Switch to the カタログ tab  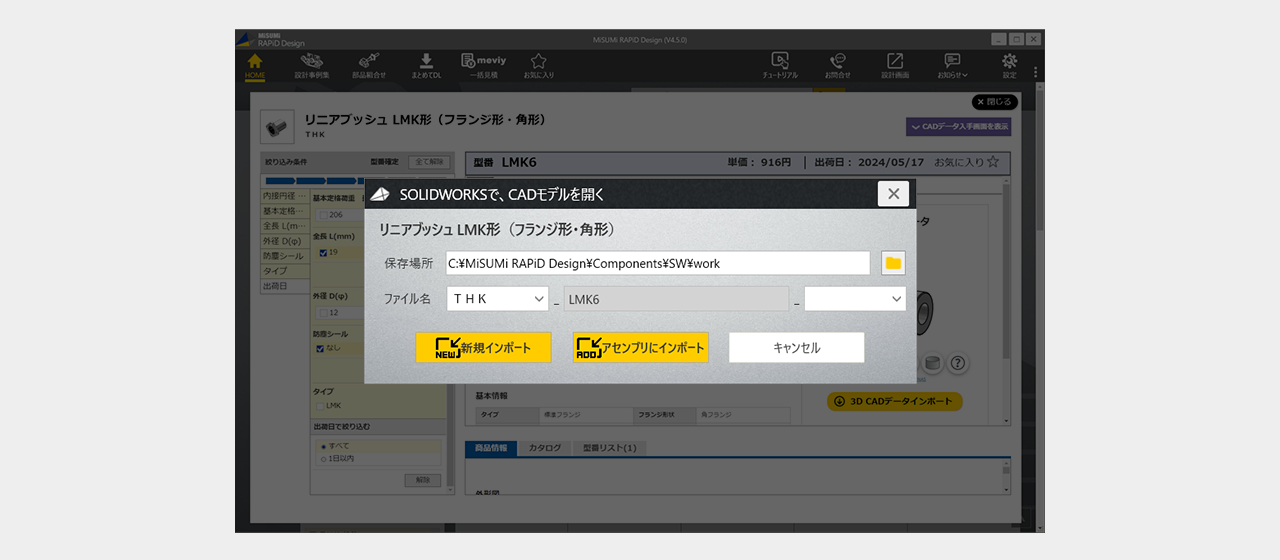pos(545,448)
